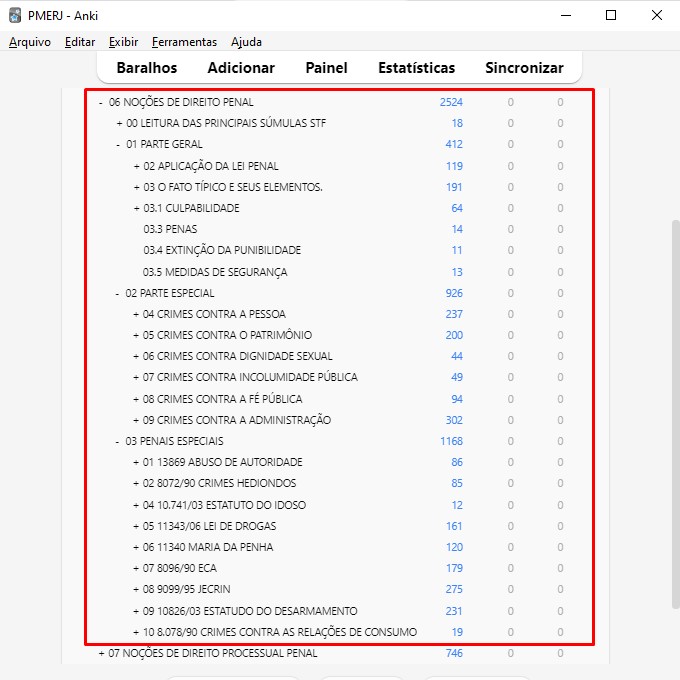Open Estatísticas view
Screen dimensions: 680x680
pyautogui.click(x=416, y=68)
